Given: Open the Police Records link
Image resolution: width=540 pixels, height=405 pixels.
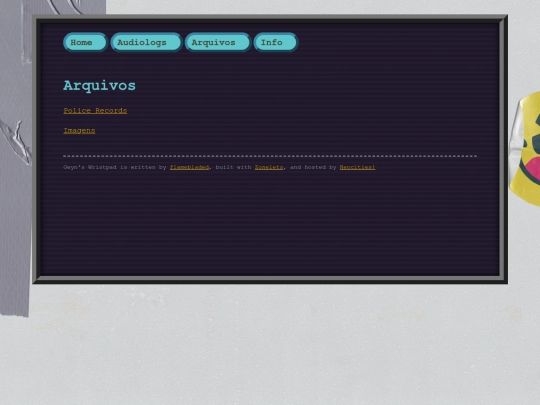Looking at the screenshot, I should click(95, 111).
